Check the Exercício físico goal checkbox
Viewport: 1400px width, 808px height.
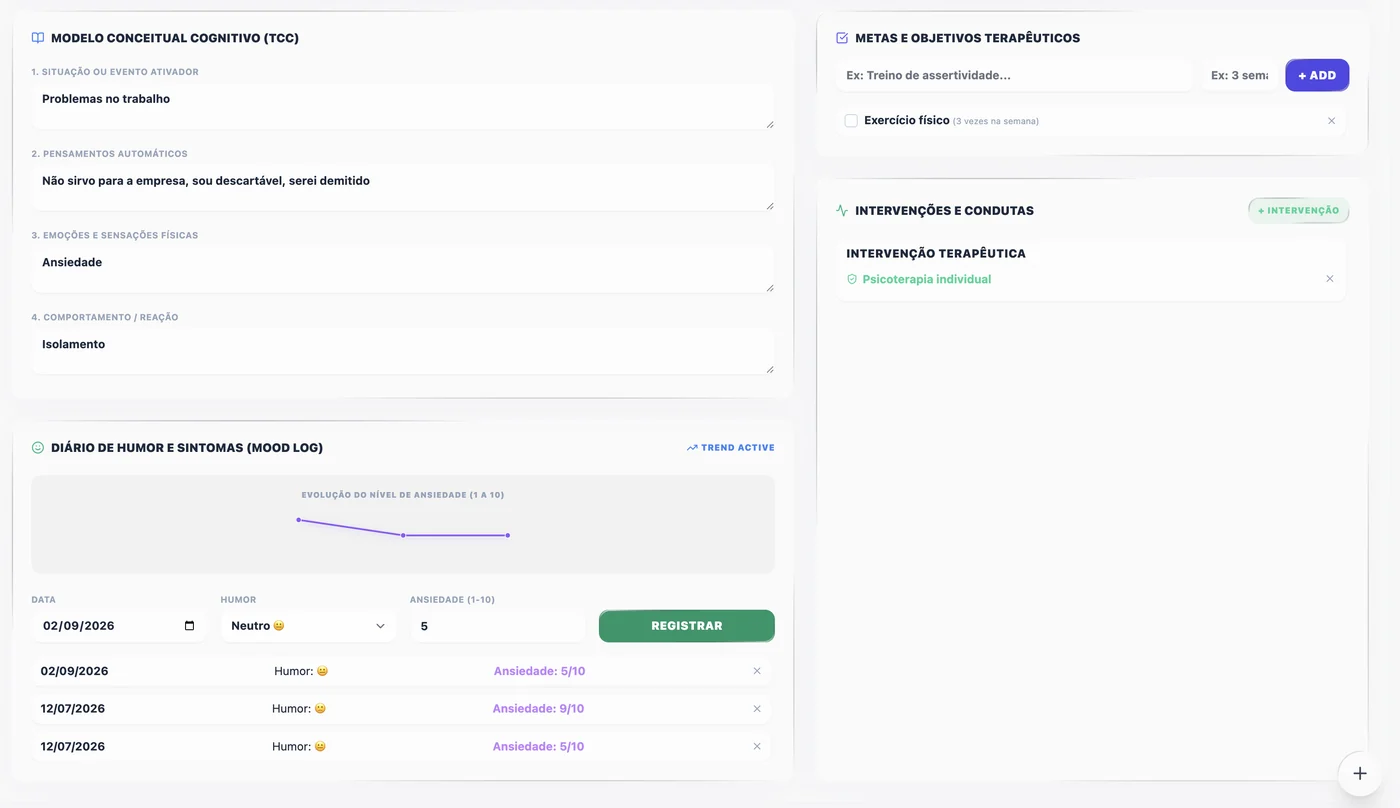[851, 121]
